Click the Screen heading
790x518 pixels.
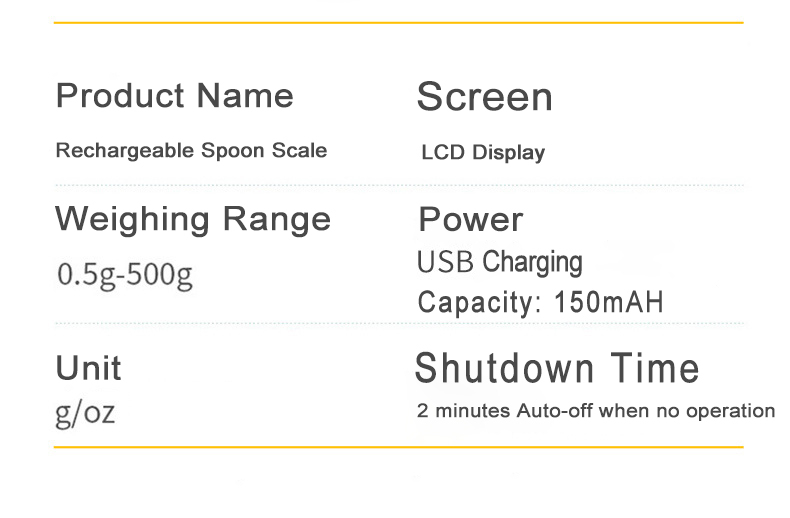tap(484, 97)
